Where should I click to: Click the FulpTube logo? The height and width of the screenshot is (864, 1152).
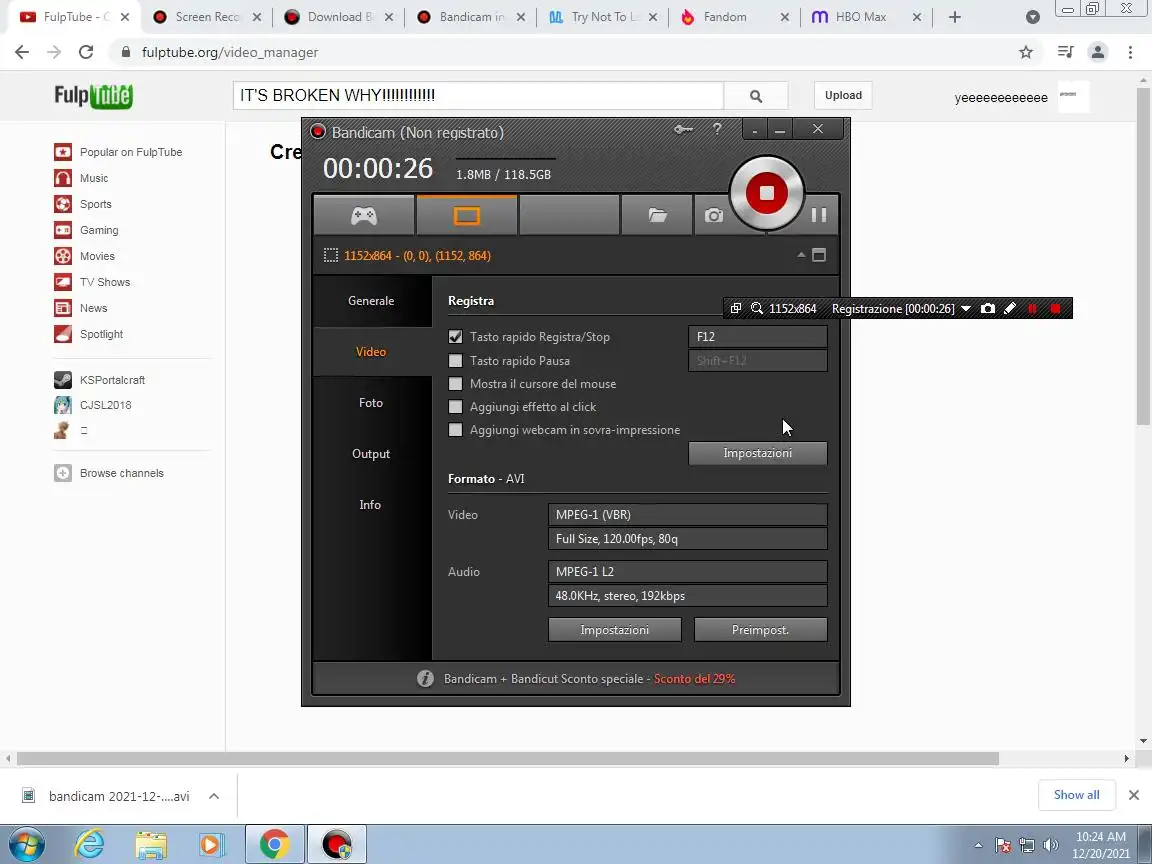[93, 96]
